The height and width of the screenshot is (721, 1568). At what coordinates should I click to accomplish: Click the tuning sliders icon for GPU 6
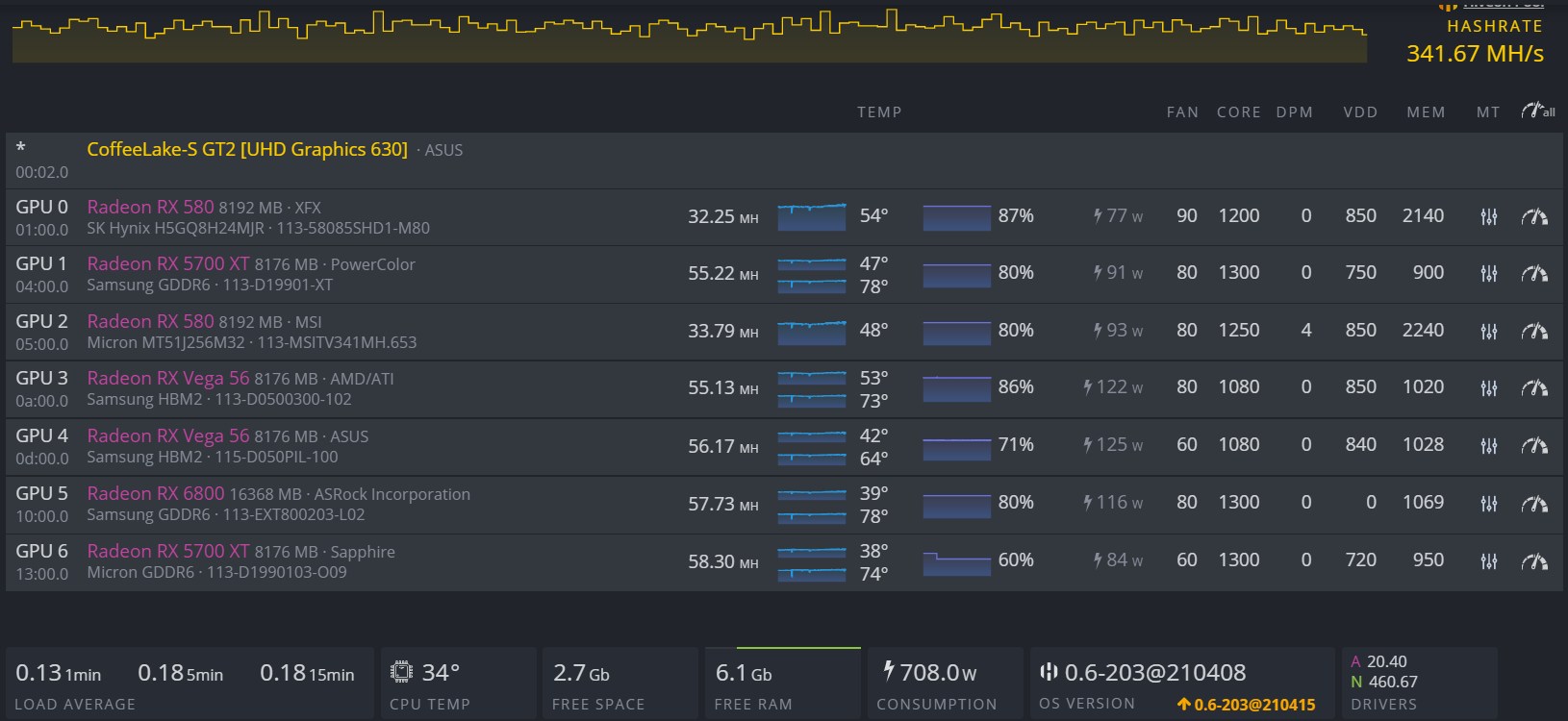click(x=1488, y=560)
